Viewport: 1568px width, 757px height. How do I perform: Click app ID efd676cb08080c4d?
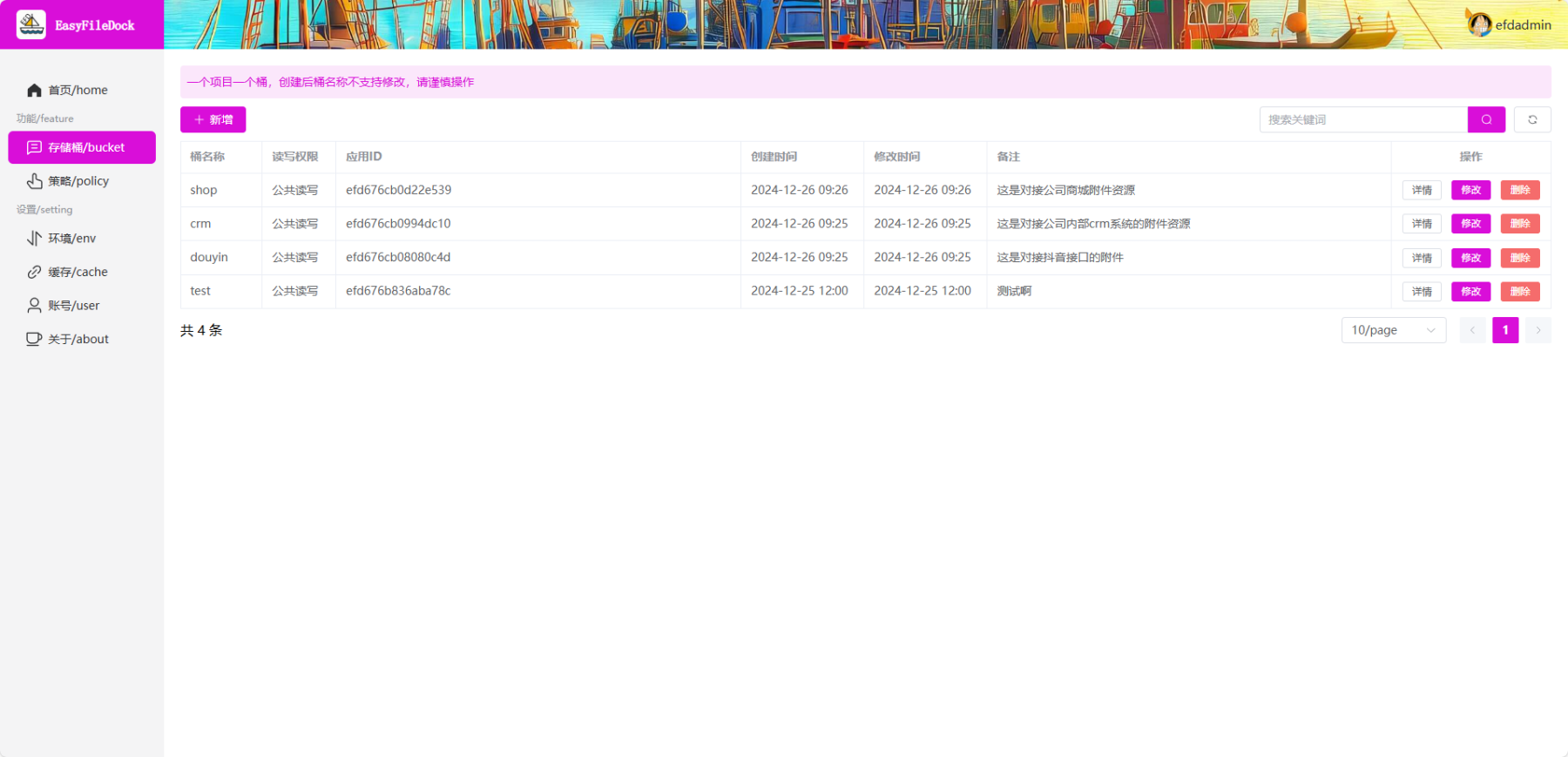click(x=398, y=257)
